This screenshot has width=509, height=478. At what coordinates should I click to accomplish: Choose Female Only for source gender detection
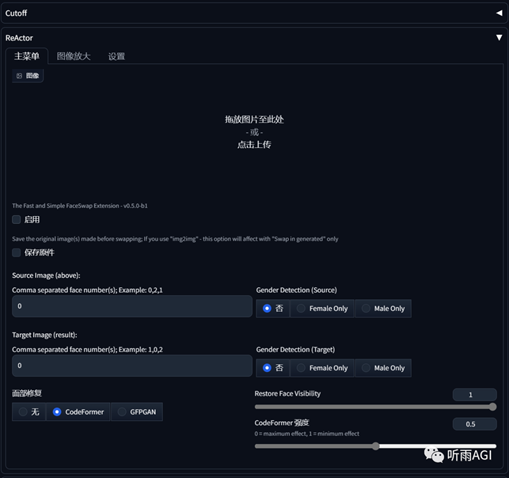point(322,309)
